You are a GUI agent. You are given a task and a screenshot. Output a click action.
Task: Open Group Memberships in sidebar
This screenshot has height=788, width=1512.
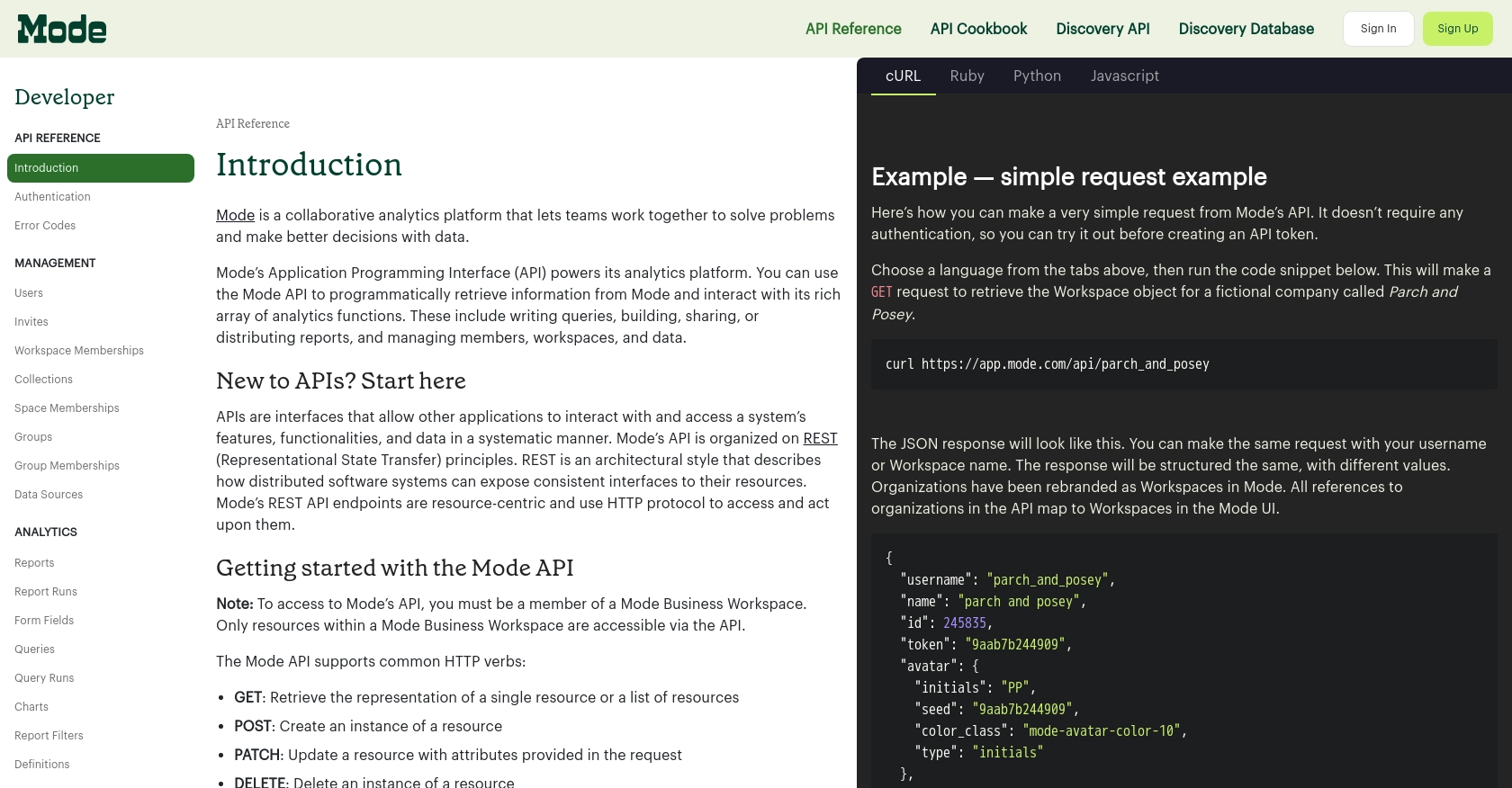pyautogui.click(x=67, y=466)
